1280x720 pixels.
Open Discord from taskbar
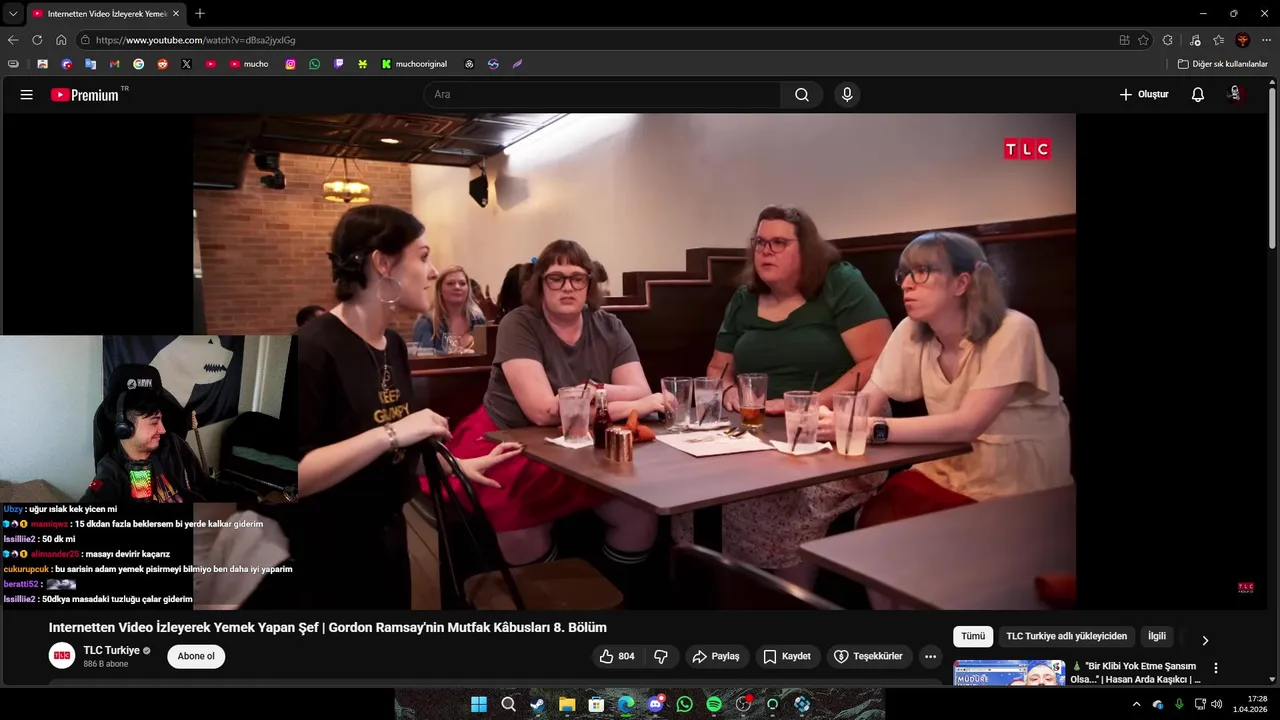click(655, 704)
